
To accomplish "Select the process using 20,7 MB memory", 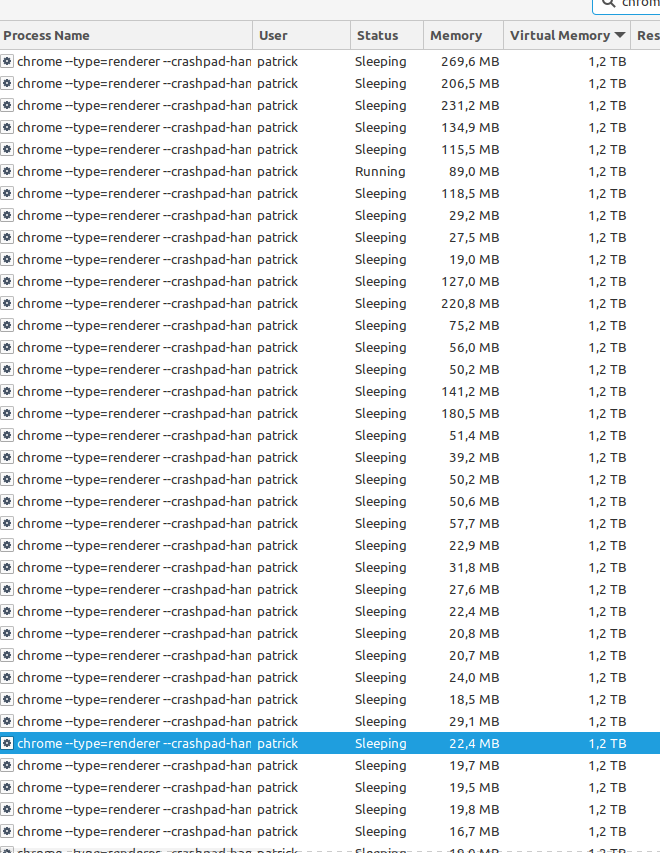I will click(330, 656).
